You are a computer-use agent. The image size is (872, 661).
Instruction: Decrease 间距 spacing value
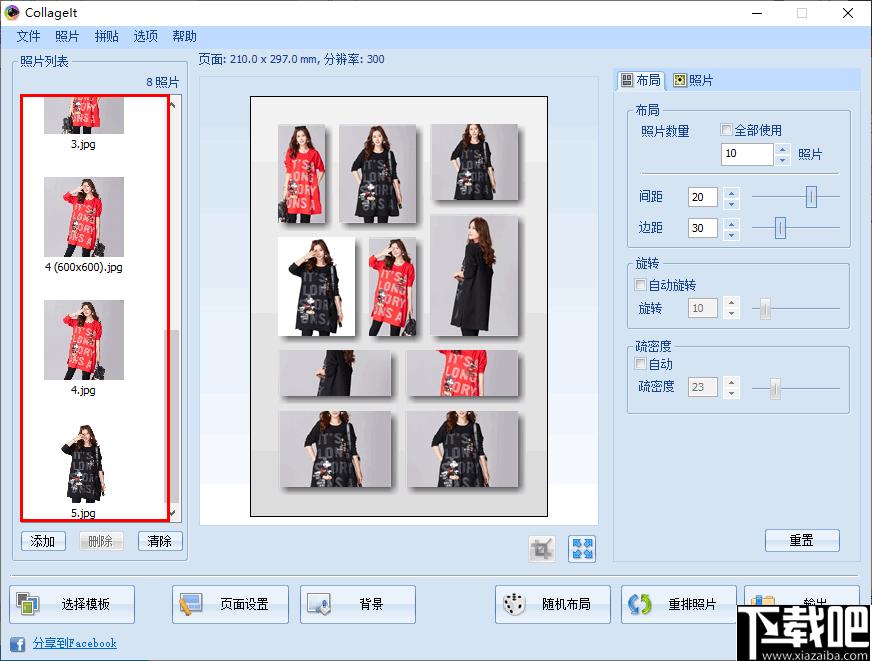[x=731, y=203]
